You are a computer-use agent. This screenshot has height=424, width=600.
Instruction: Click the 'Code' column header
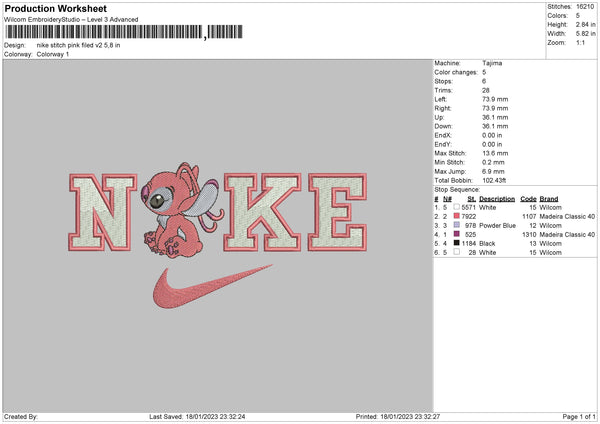point(528,199)
